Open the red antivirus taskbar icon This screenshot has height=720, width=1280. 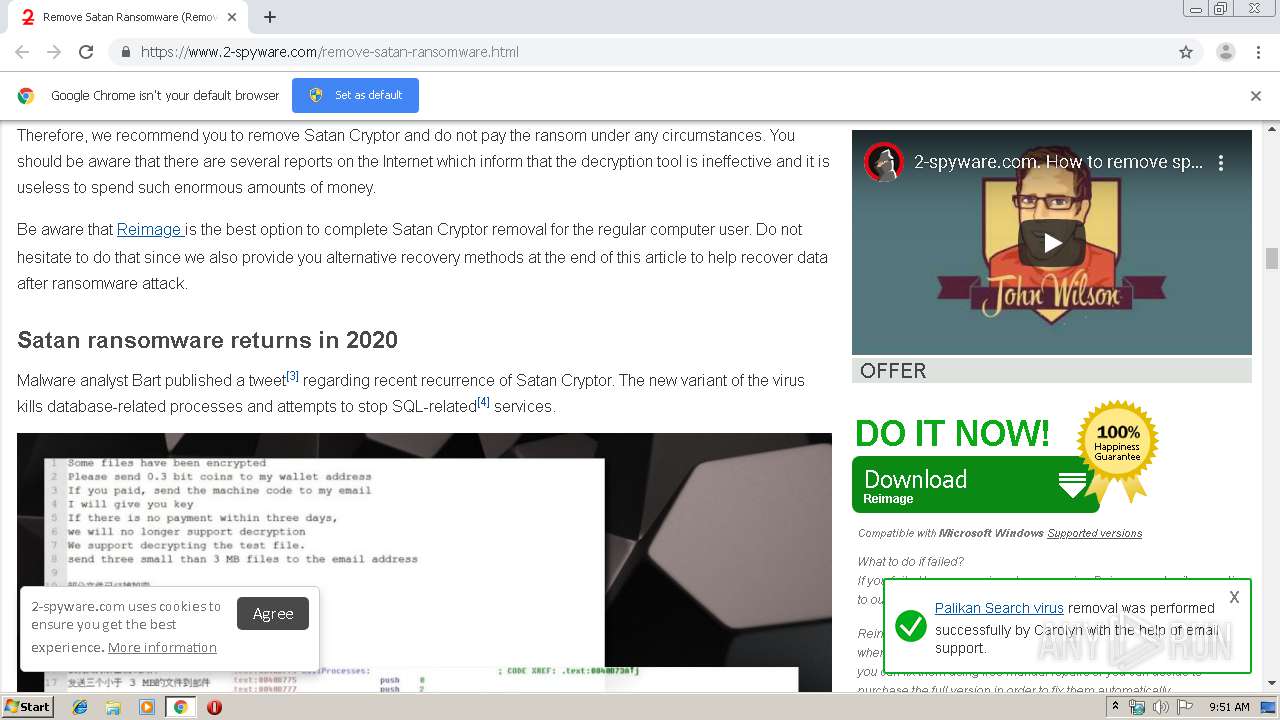click(214, 707)
